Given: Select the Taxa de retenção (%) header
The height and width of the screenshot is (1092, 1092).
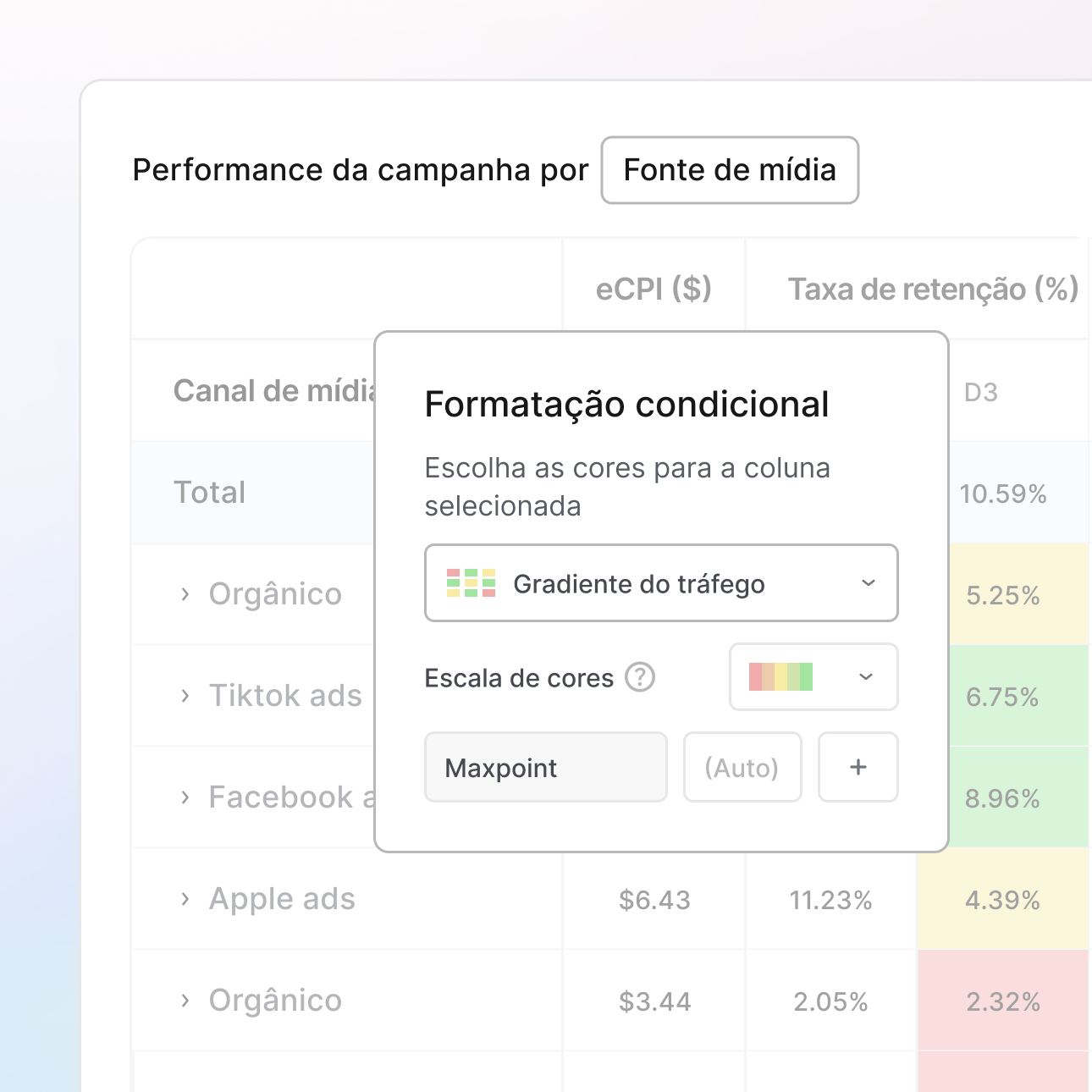Looking at the screenshot, I should pos(933,290).
